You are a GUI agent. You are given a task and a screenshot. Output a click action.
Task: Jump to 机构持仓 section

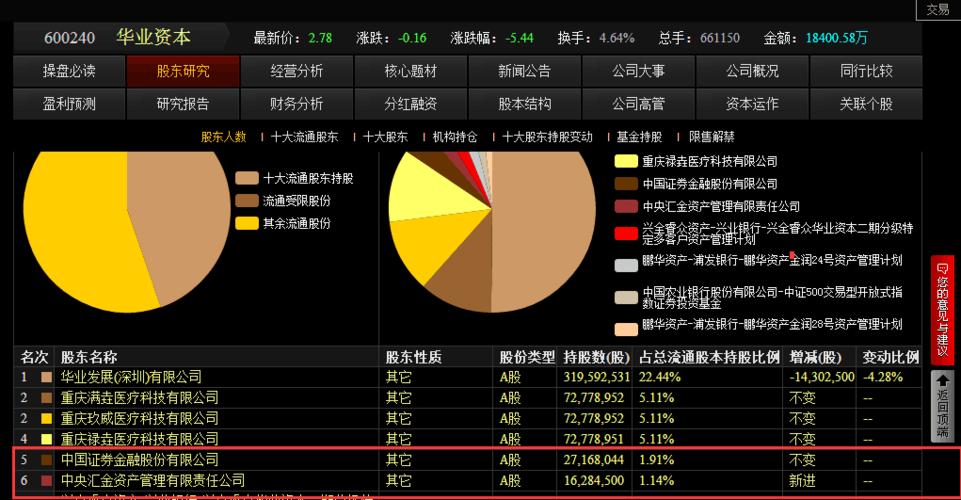point(455,137)
